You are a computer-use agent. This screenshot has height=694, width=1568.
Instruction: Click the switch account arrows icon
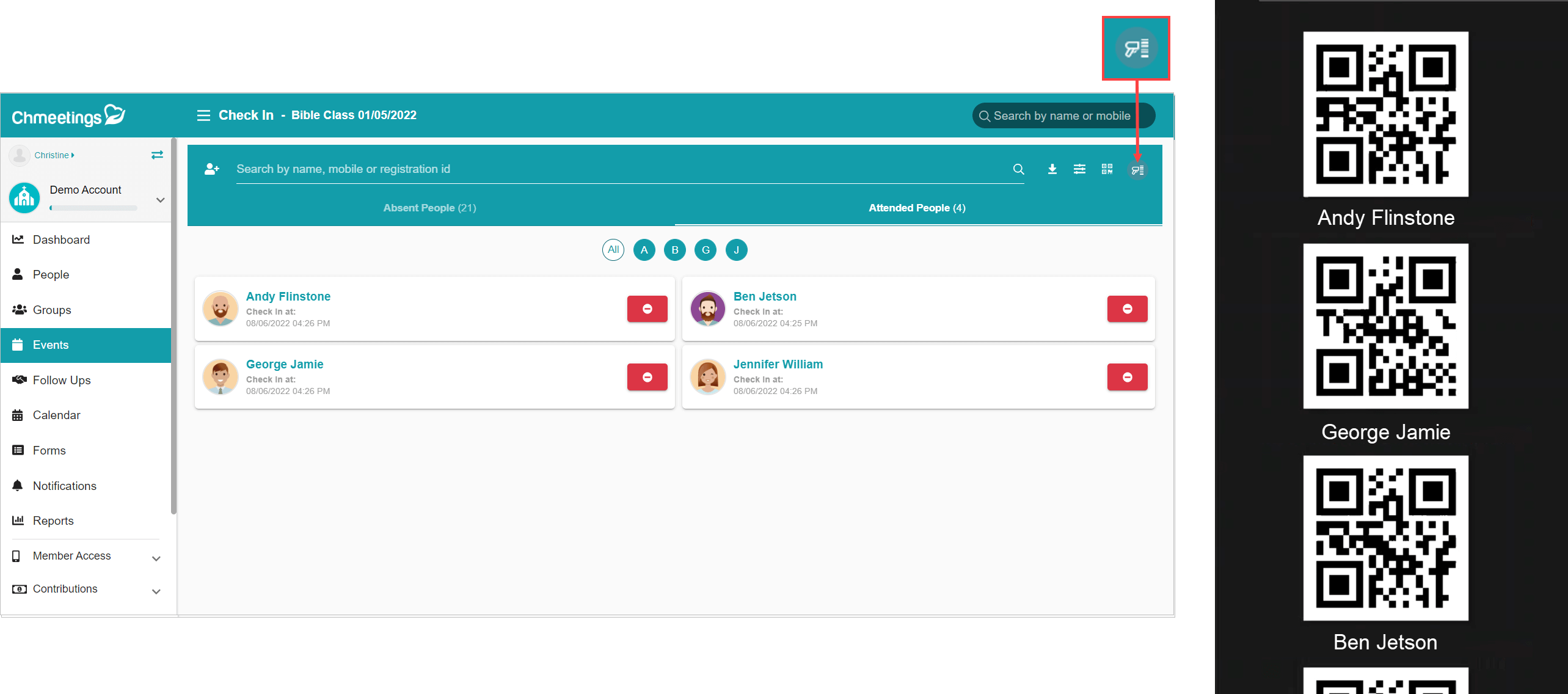(x=157, y=155)
